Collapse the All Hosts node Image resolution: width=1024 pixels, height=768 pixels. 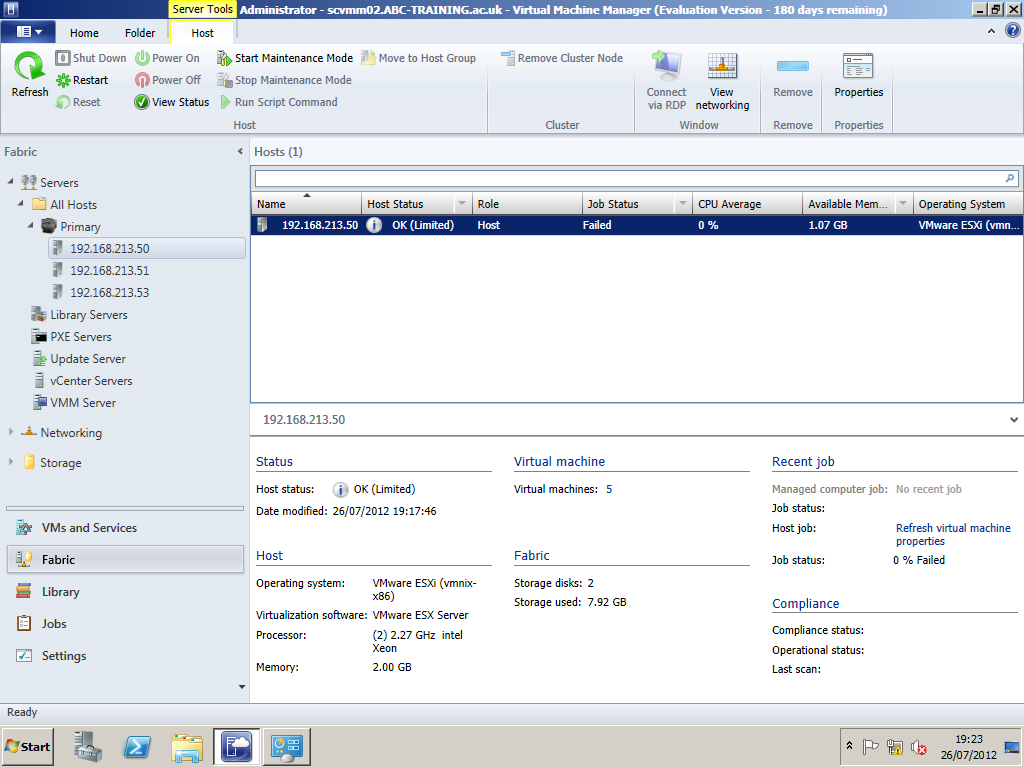(20, 203)
